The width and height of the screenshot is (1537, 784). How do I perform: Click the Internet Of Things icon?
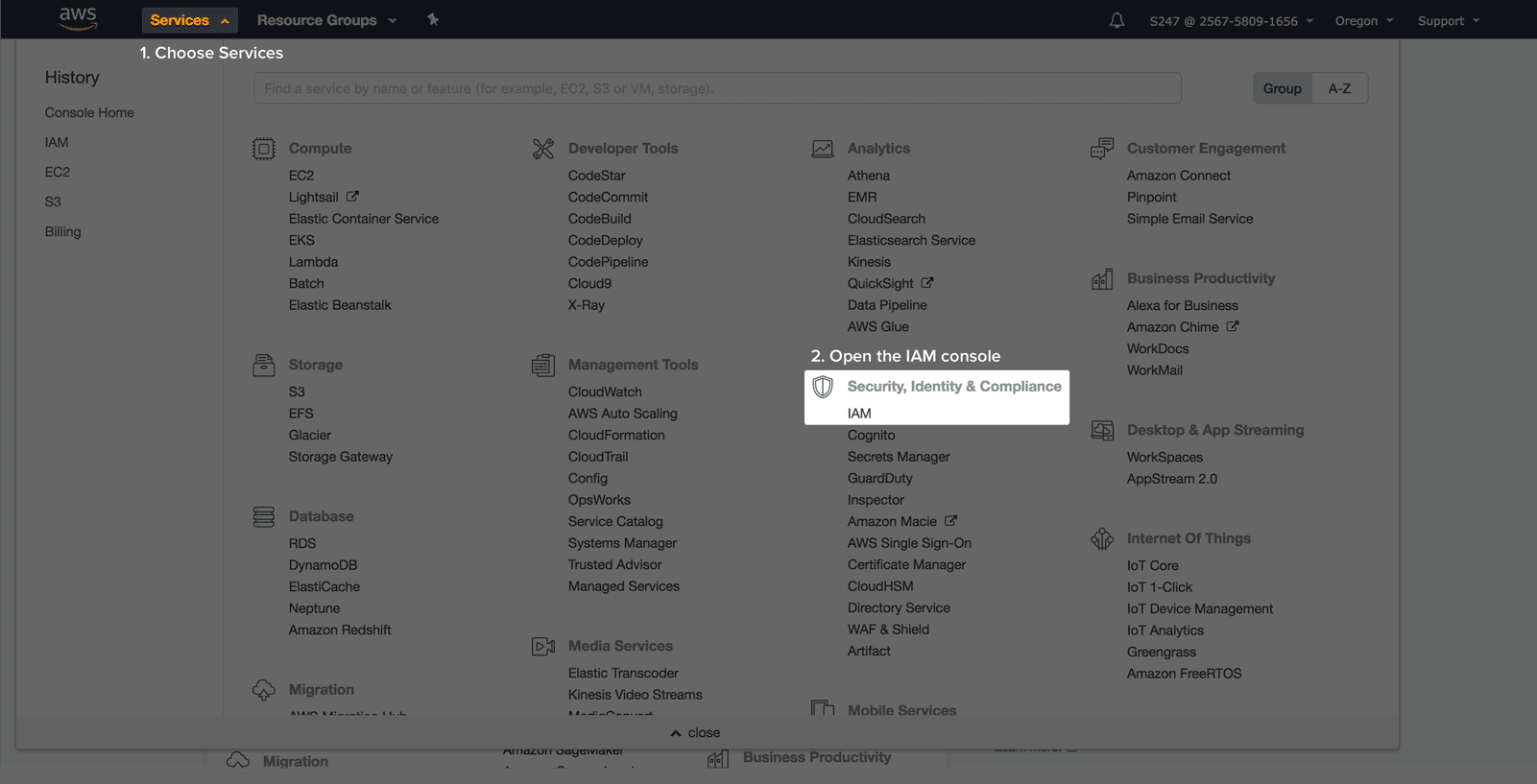coord(1102,538)
